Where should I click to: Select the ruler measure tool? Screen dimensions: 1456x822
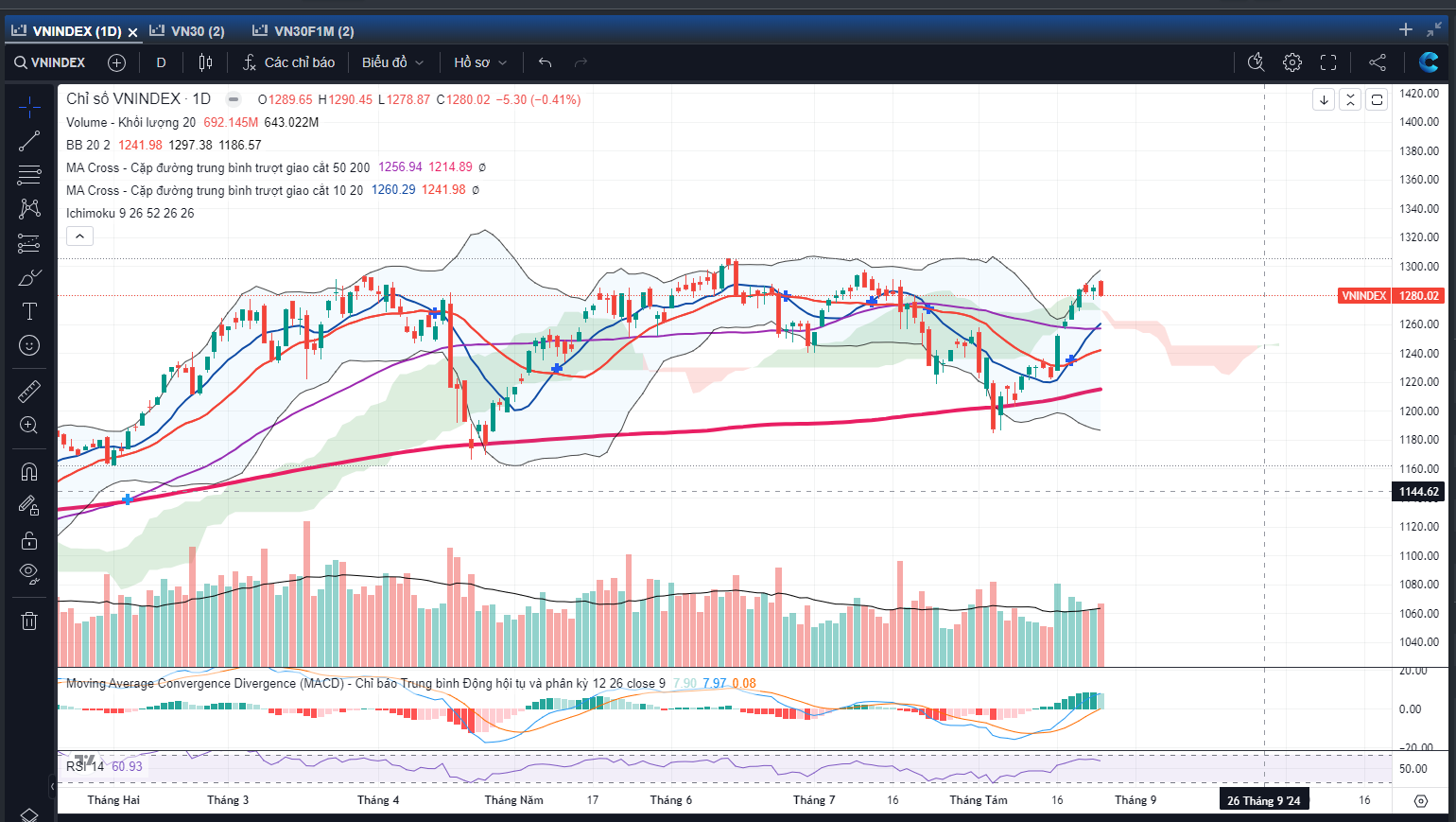point(29,391)
